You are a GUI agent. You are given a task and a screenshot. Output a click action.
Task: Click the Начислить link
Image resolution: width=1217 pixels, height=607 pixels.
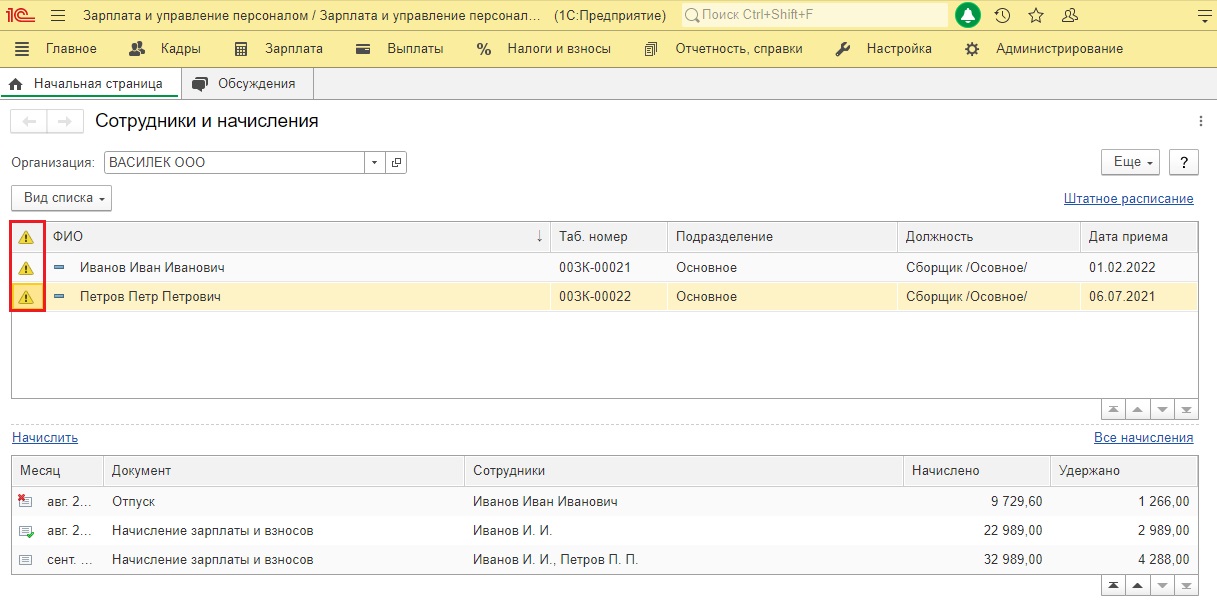point(45,437)
